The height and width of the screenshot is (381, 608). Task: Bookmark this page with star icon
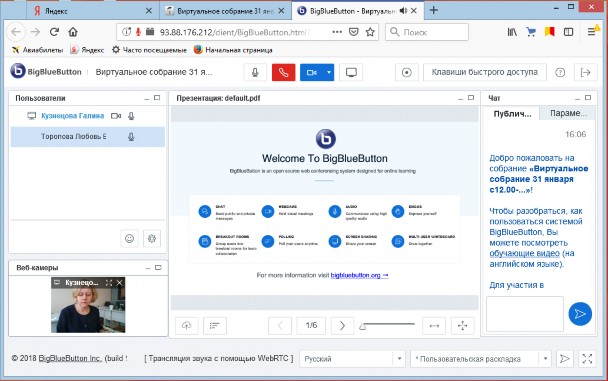(370, 32)
